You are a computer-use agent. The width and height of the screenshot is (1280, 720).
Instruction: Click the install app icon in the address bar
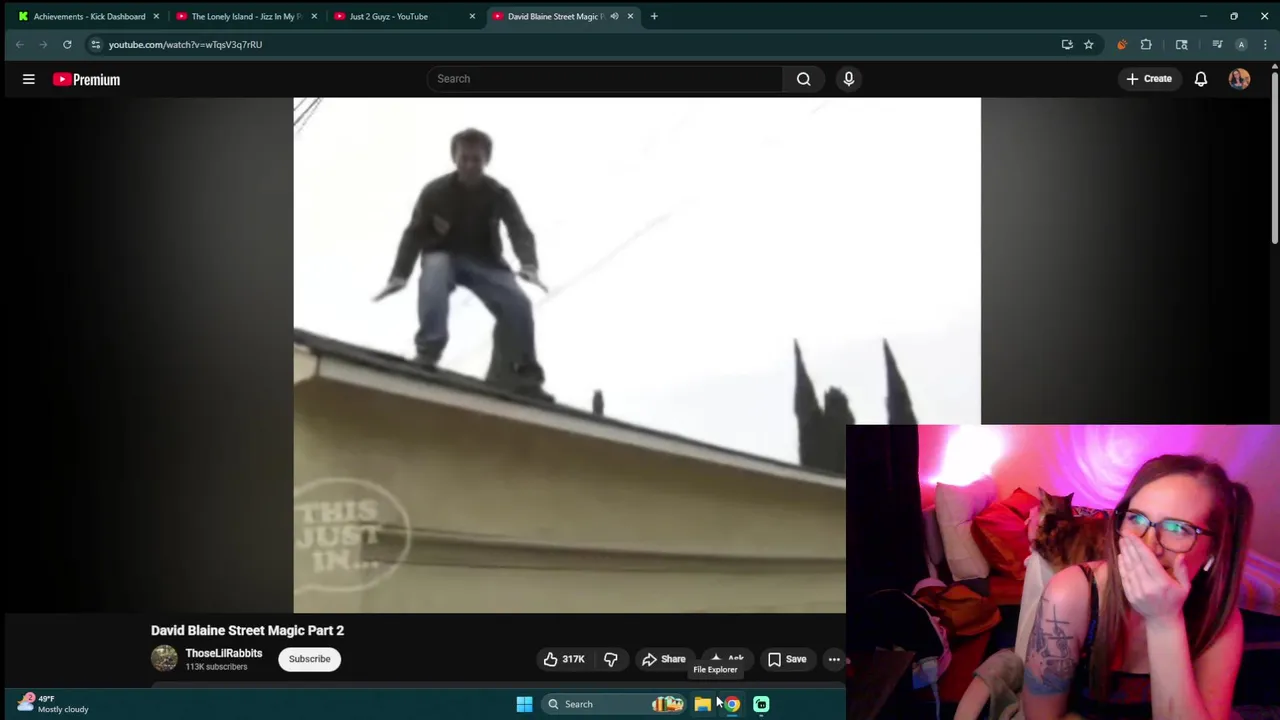[x=1067, y=44]
